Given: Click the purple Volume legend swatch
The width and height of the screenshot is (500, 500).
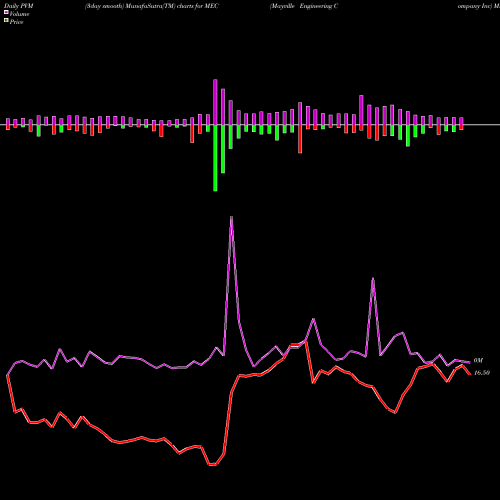Looking at the screenshot, I should click(x=6, y=12).
